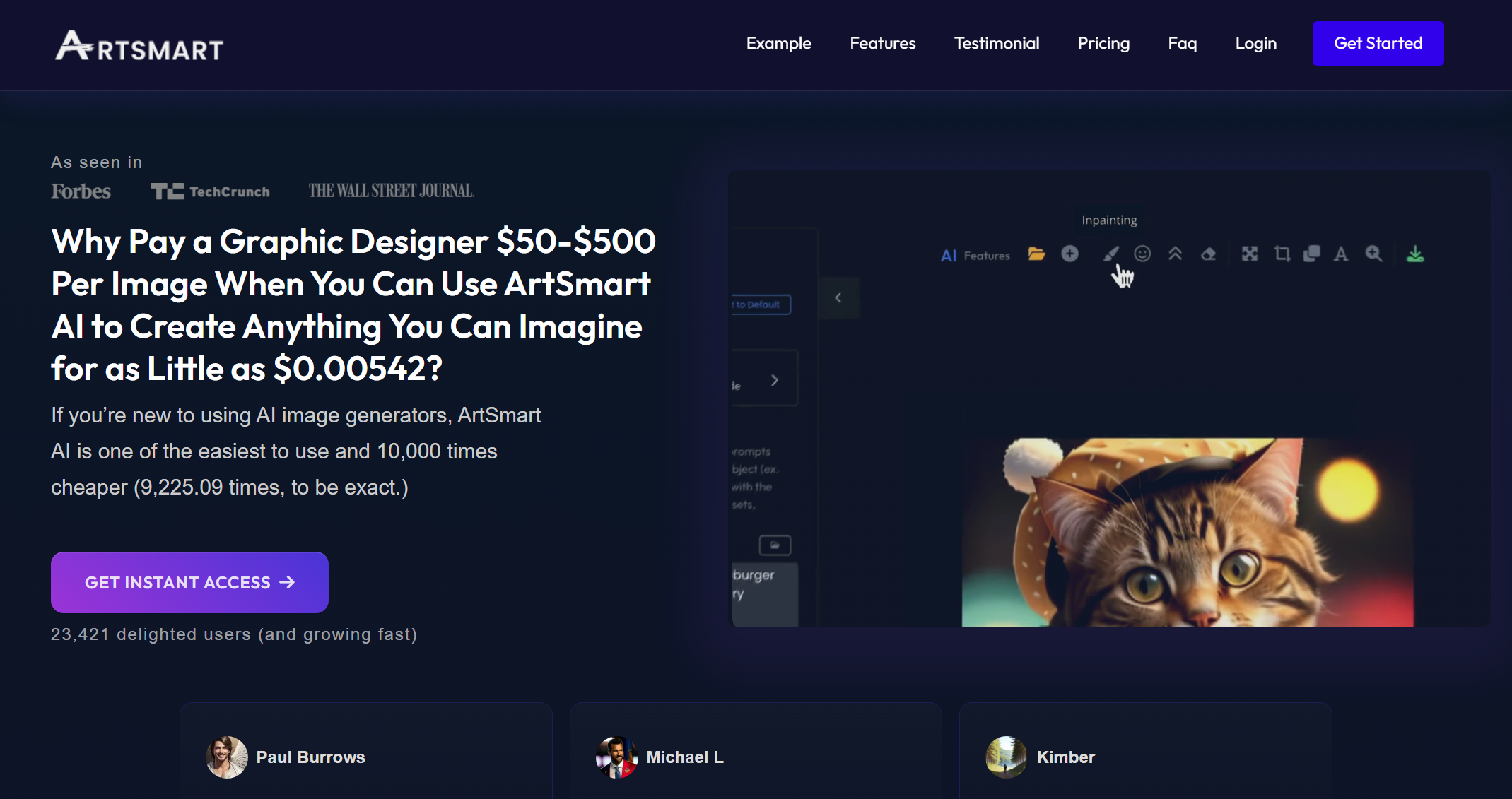The height and width of the screenshot is (799, 1512).
Task: Click the Forbes logo
Action: tap(81, 191)
